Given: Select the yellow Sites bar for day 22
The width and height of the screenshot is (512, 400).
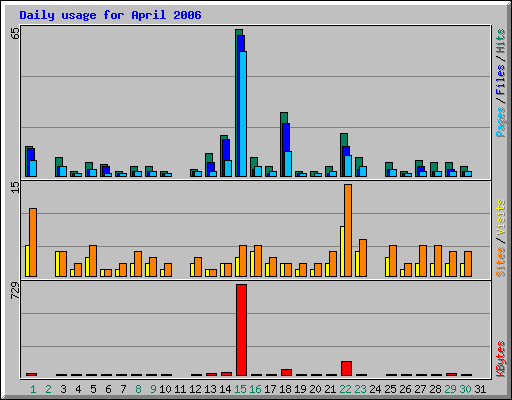Looking at the screenshot, I should pos(342,251).
